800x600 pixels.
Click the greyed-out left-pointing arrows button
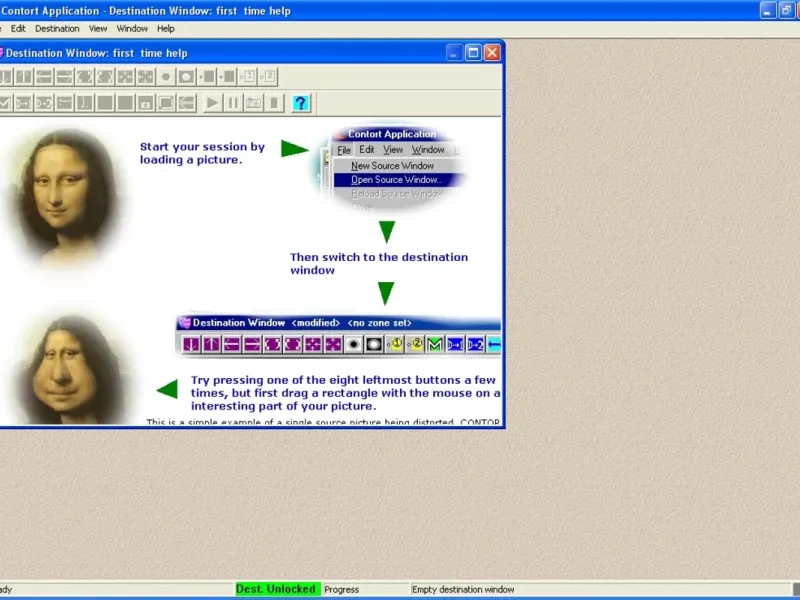point(186,103)
